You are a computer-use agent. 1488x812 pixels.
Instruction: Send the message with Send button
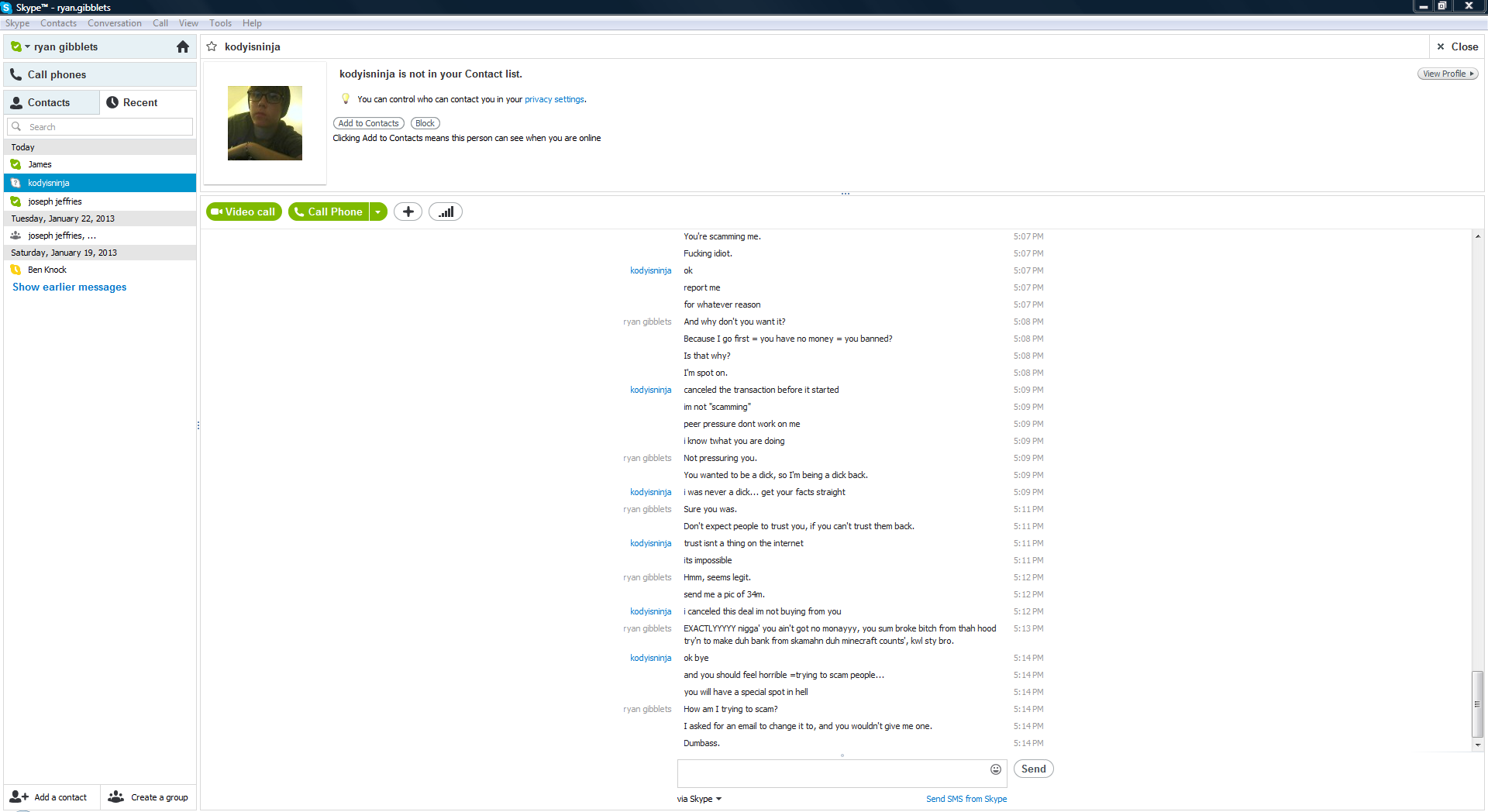[x=1033, y=769]
